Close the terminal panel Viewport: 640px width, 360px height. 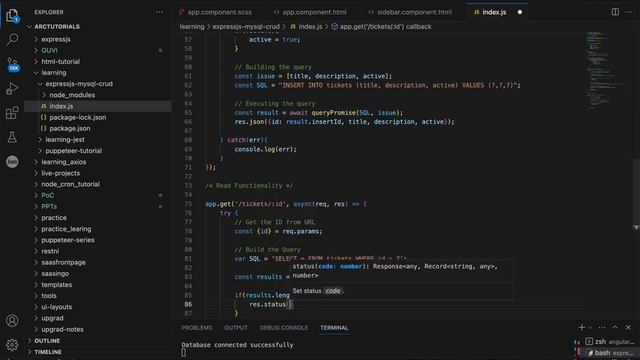(x=629, y=327)
